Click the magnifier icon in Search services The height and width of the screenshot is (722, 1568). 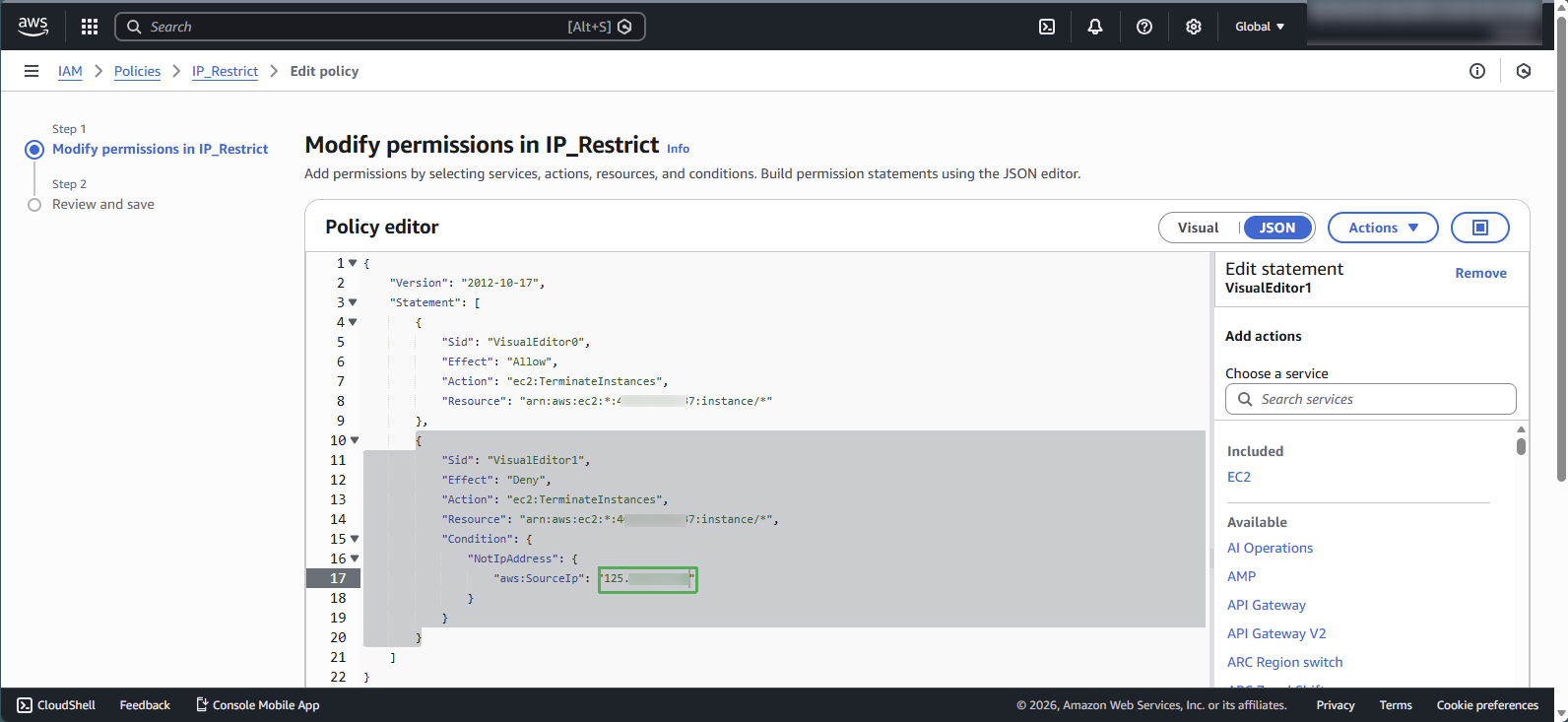1245,399
